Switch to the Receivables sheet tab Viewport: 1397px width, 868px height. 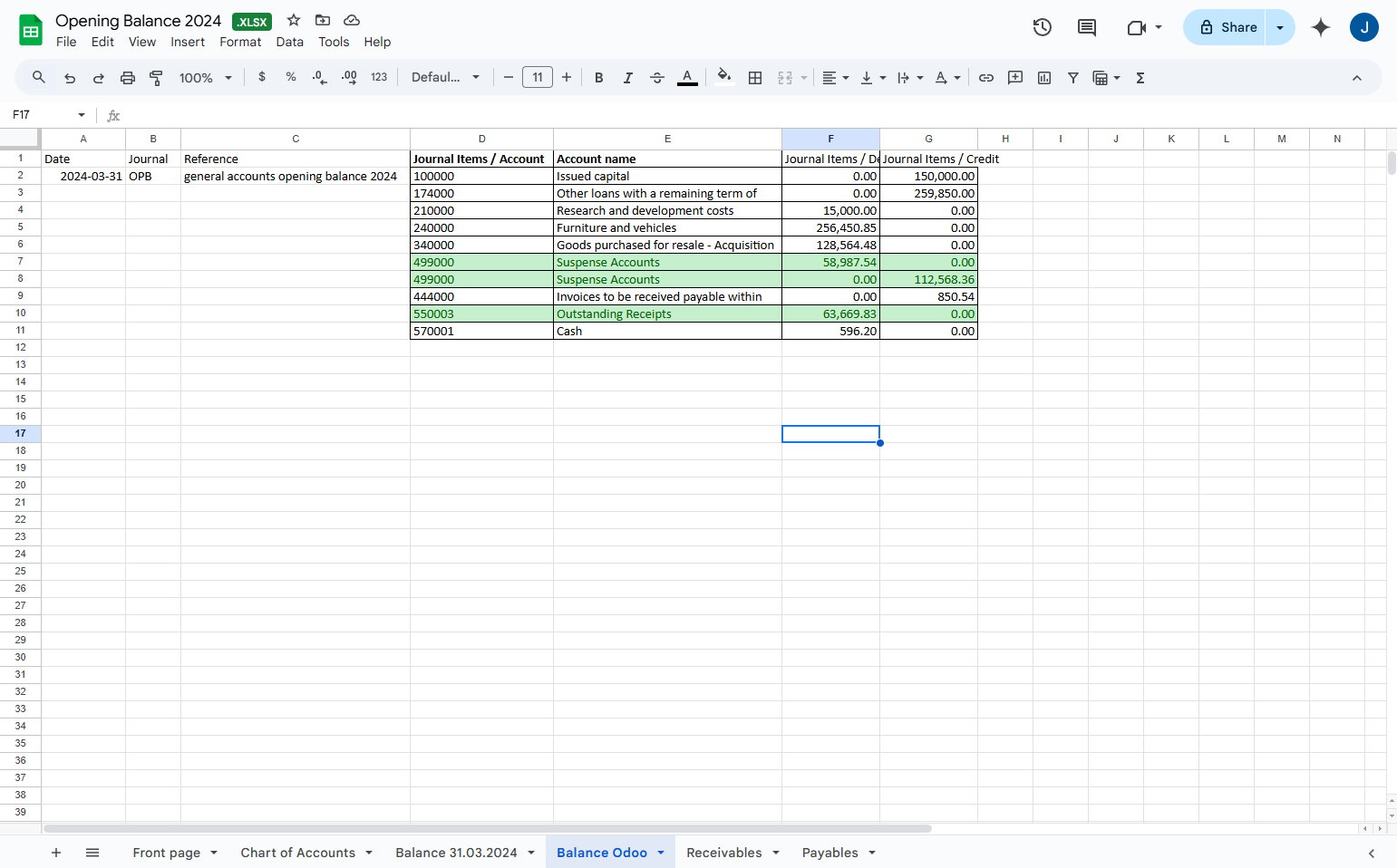click(x=723, y=853)
